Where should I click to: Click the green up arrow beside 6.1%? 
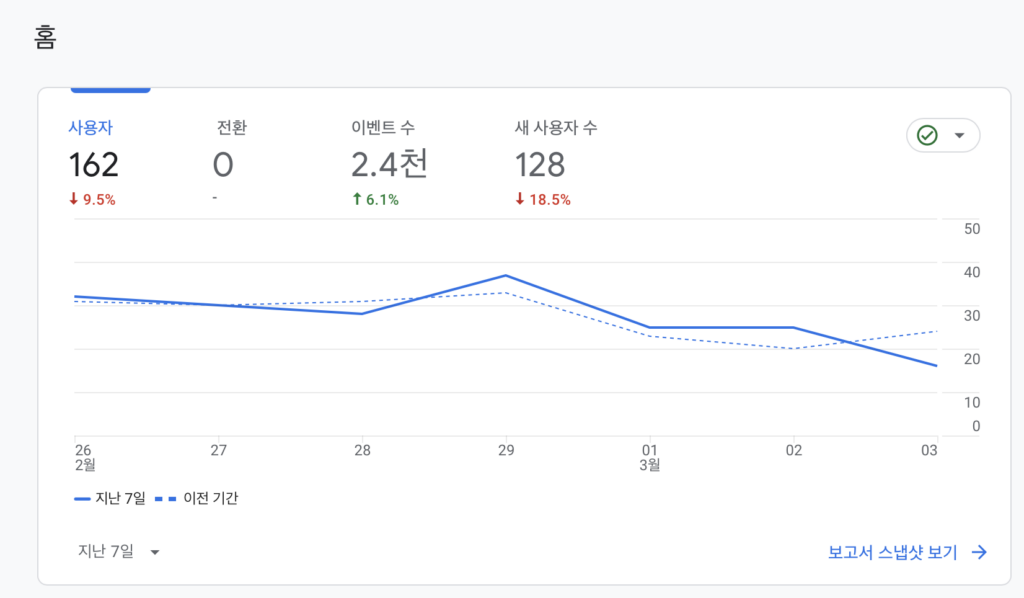(356, 199)
